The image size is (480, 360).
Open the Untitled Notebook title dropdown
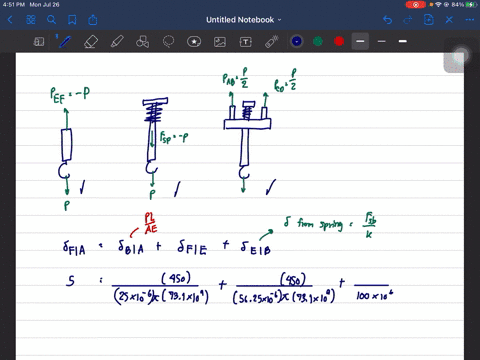pos(244,20)
